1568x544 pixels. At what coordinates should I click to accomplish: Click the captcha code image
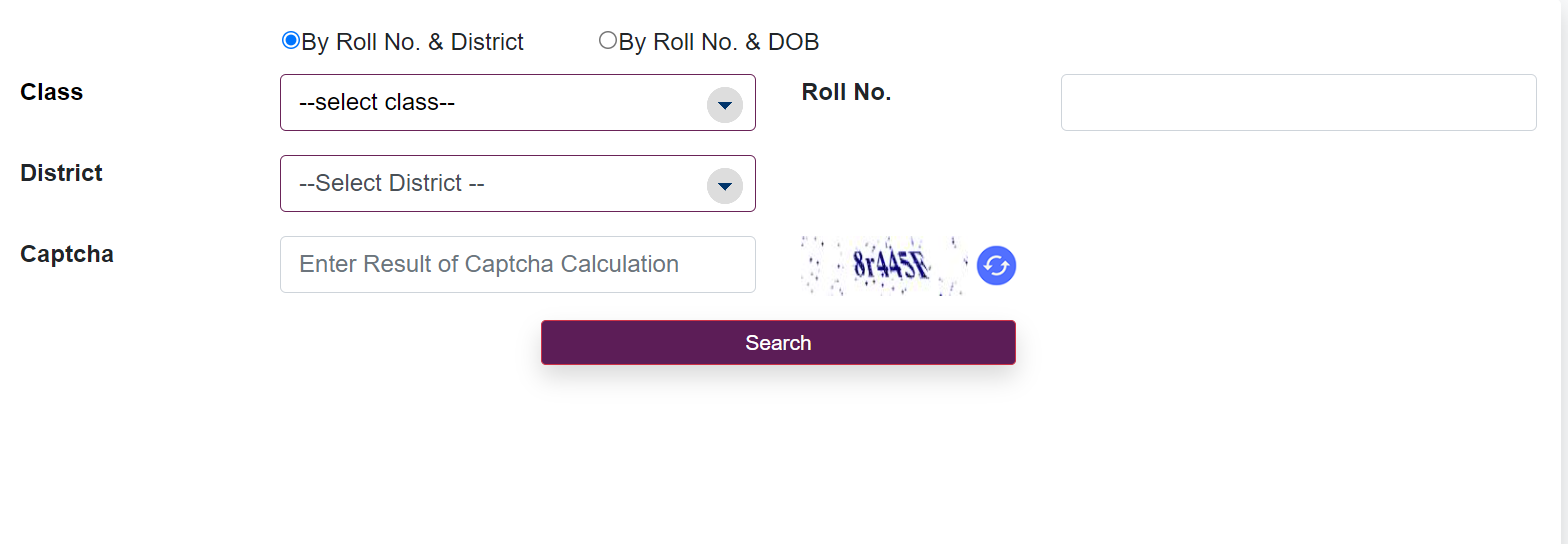[x=885, y=266]
